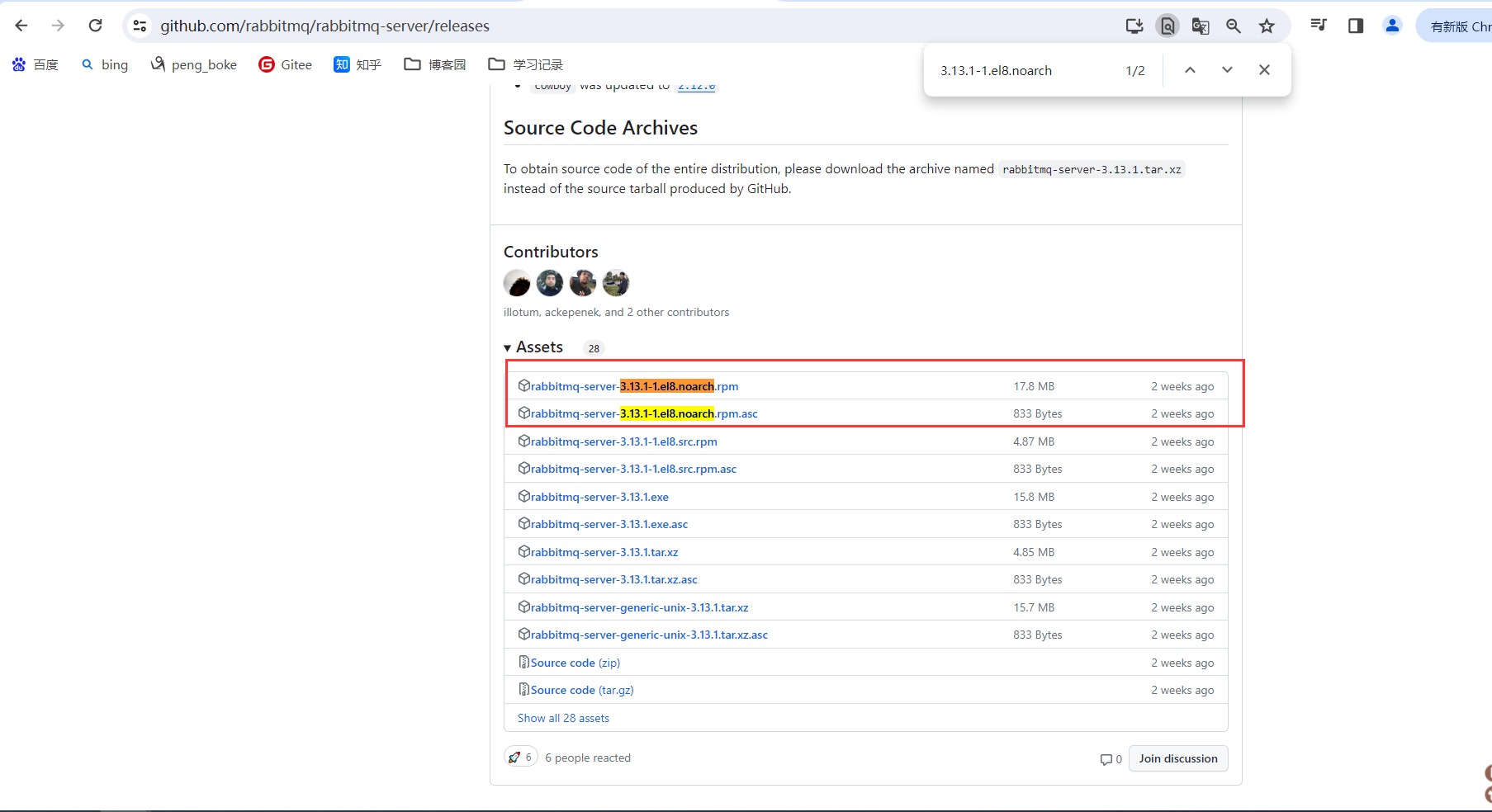Open the Chrome profile avatar

click(x=1392, y=26)
